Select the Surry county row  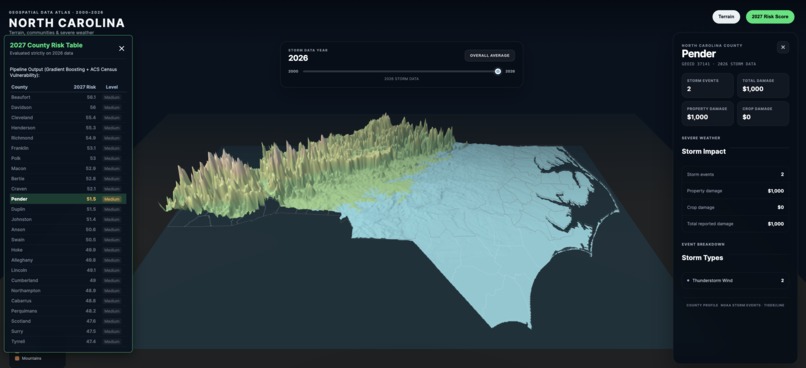[68, 332]
